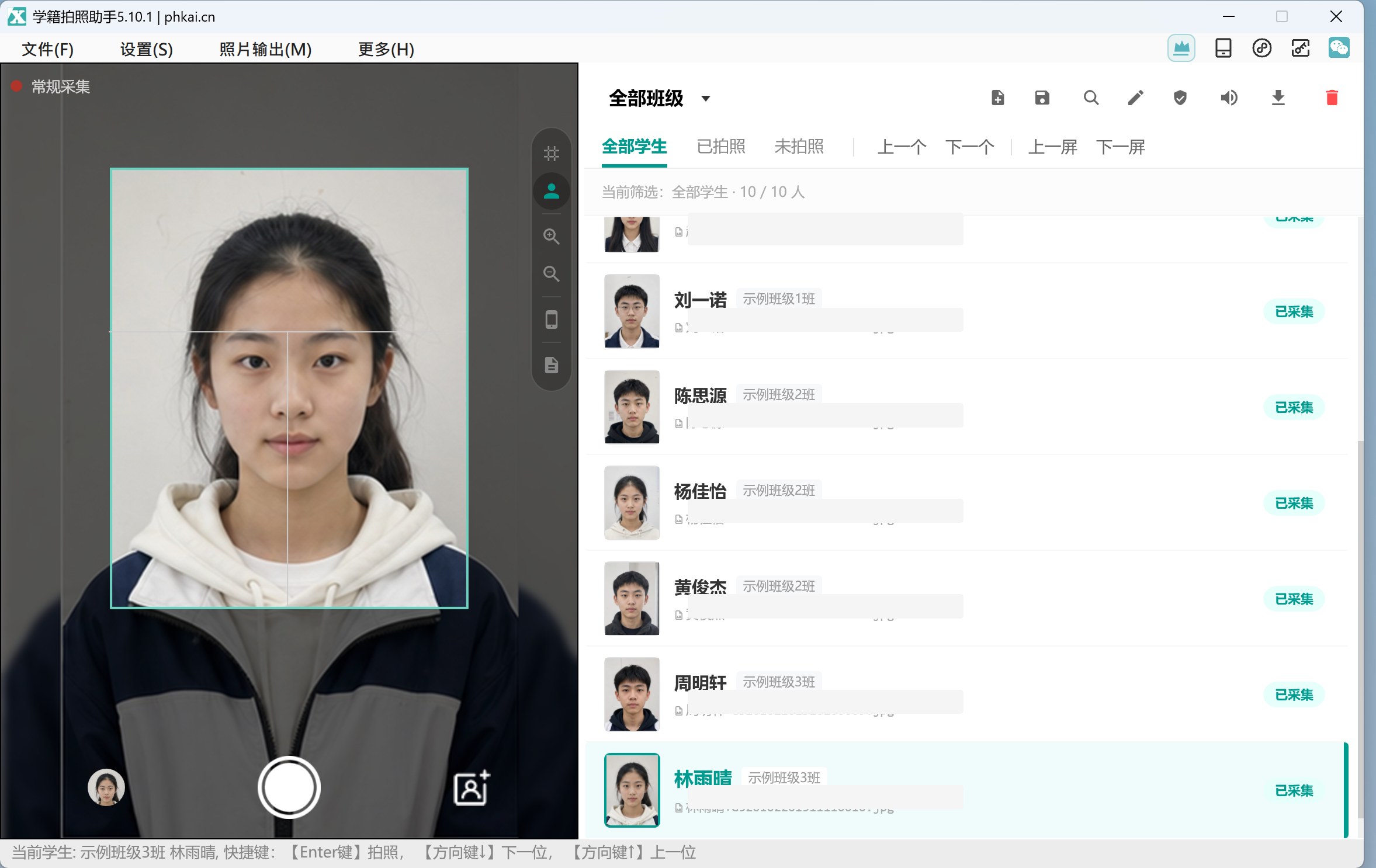Select student row 黄俊杰
This screenshot has width=1376, height=868.
pos(966,599)
